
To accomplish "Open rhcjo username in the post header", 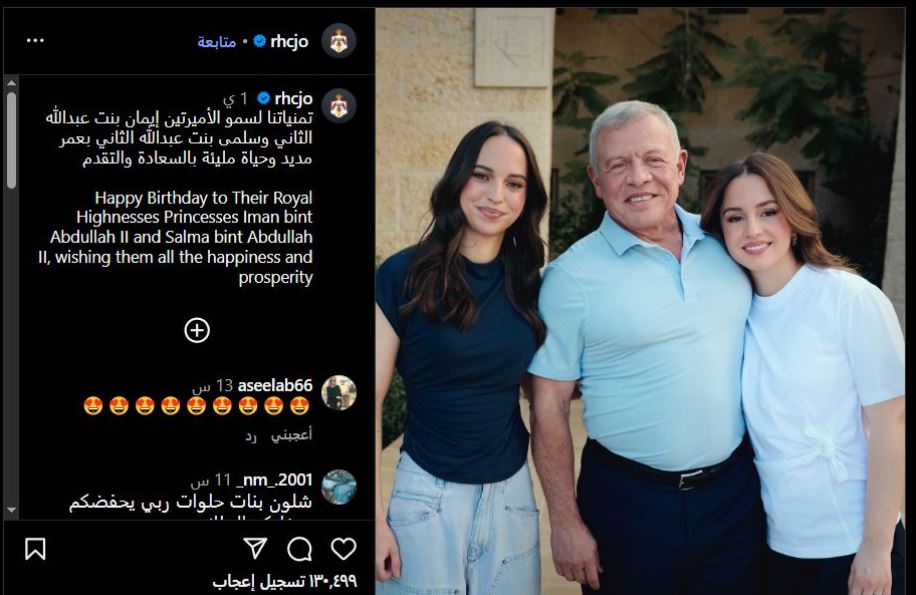I will click(289, 41).
